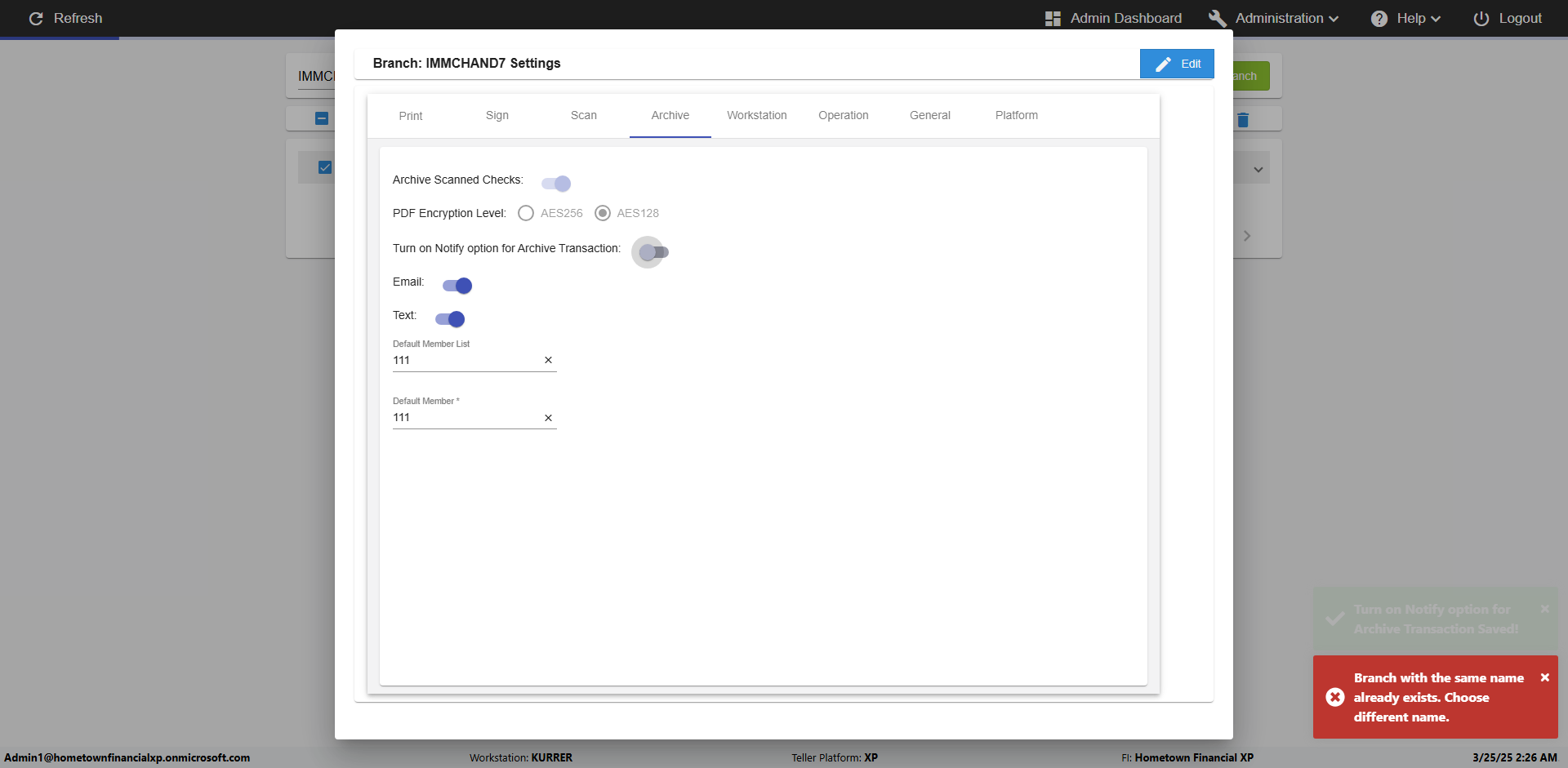Click Workstation: KURRER in status bar
Viewport: 1568px width, 768px height.
pyautogui.click(x=521, y=757)
